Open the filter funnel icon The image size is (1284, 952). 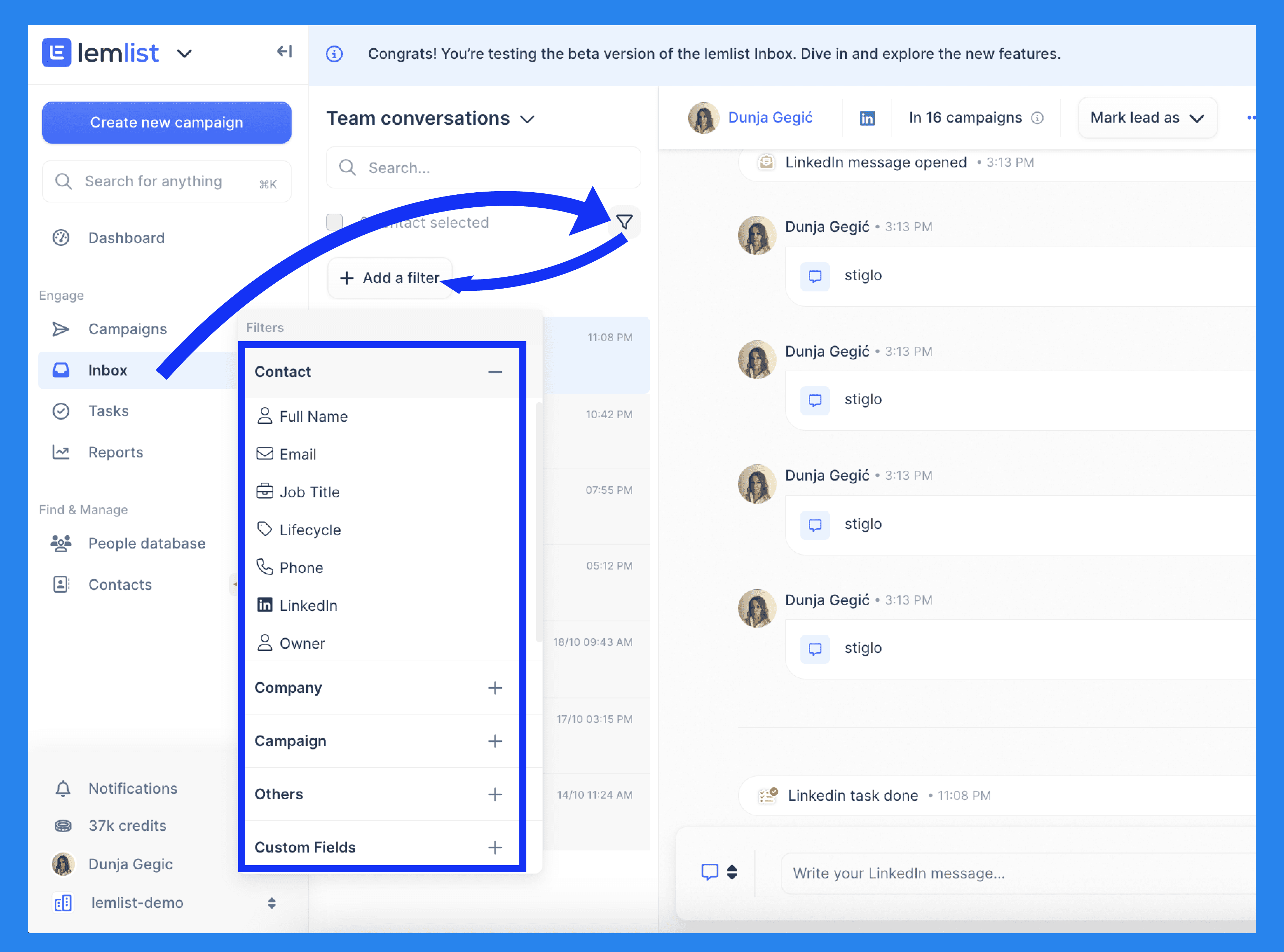624,222
